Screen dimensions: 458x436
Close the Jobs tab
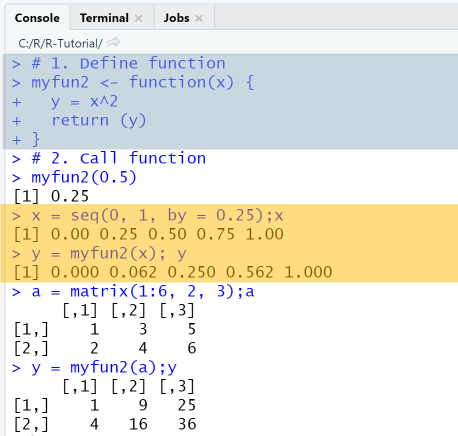tap(199, 18)
